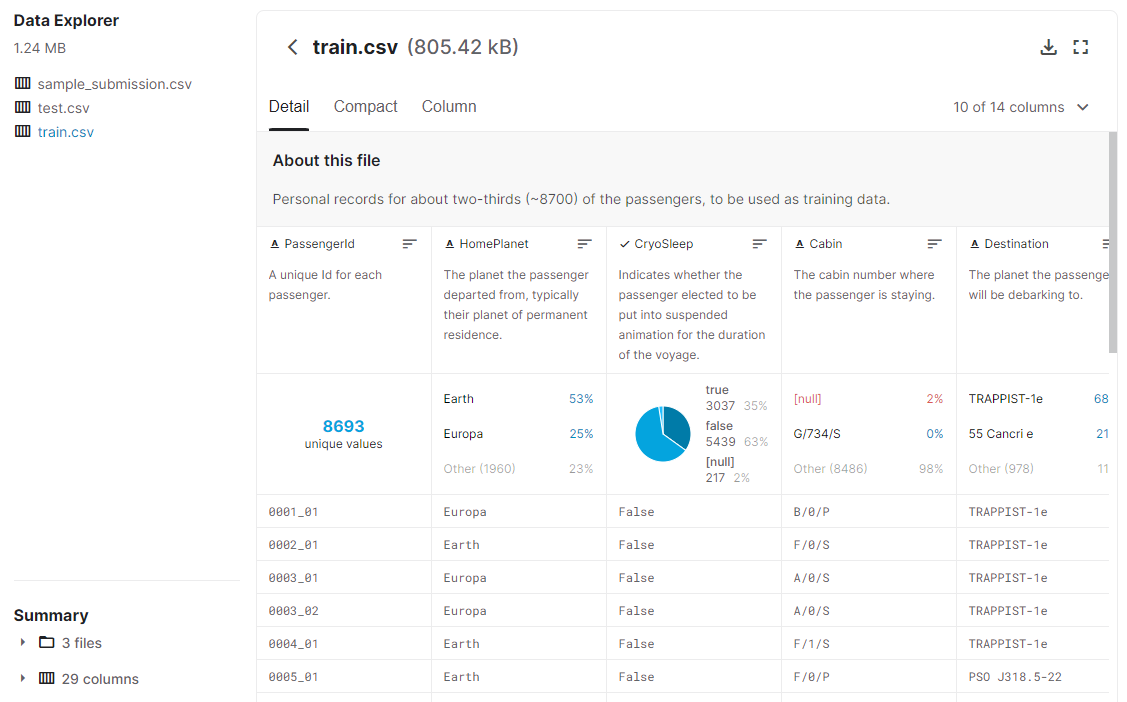Viewport: 1127px width, 702px height.
Task: Click Cabin cell F/0/P
Action: [x=811, y=677]
